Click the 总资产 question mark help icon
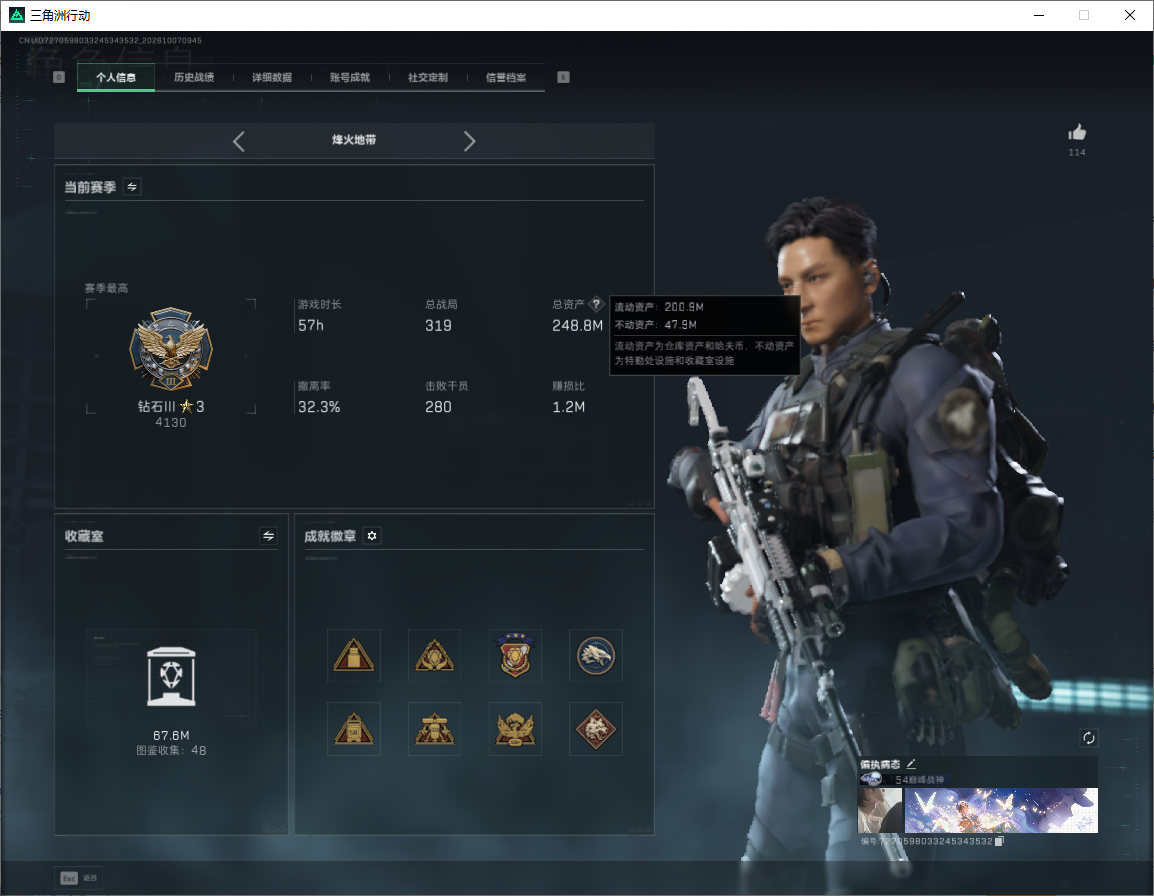Screen dimensions: 1154x896 click(596, 303)
